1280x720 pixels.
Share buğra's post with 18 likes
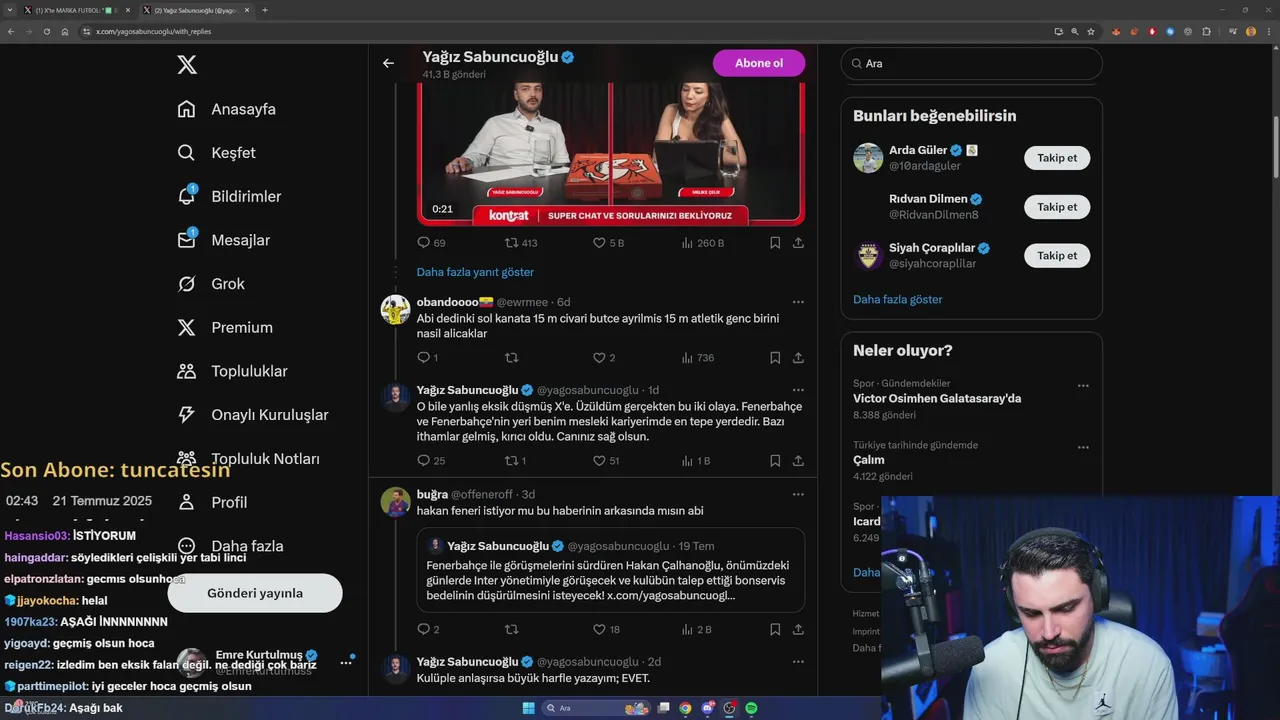coord(798,630)
